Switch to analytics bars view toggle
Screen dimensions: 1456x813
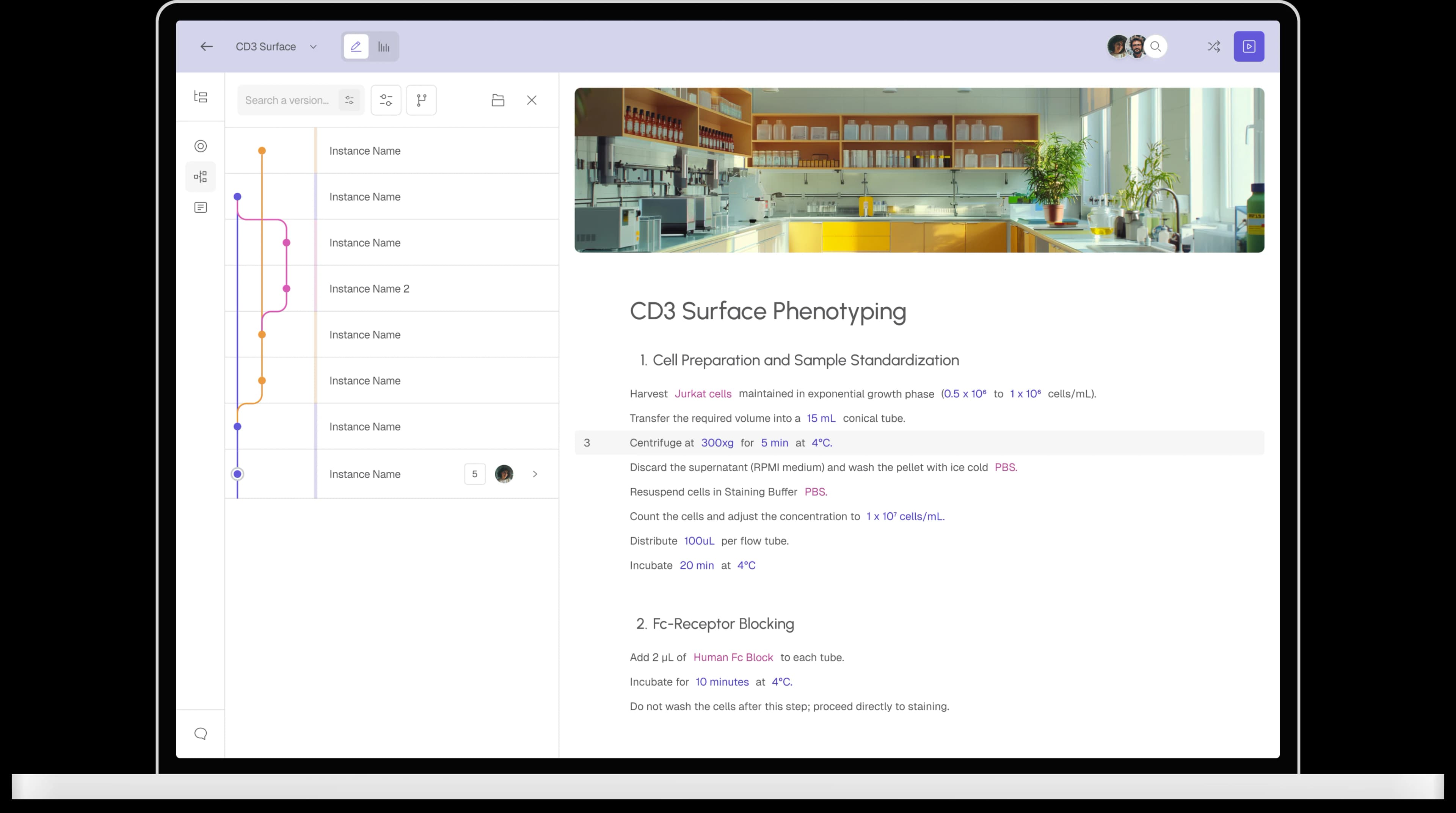click(x=384, y=46)
